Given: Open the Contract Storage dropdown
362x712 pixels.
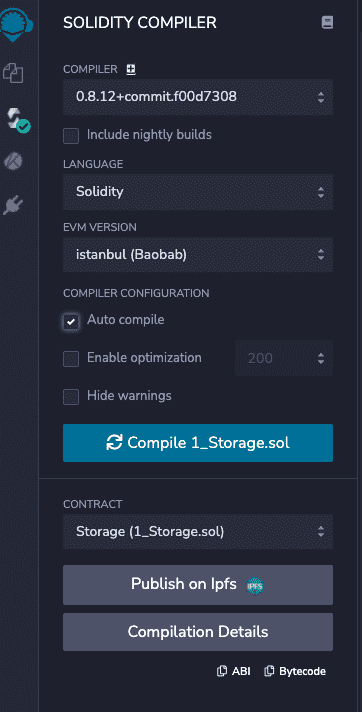Looking at the screenshot, I should coord(198,531).
